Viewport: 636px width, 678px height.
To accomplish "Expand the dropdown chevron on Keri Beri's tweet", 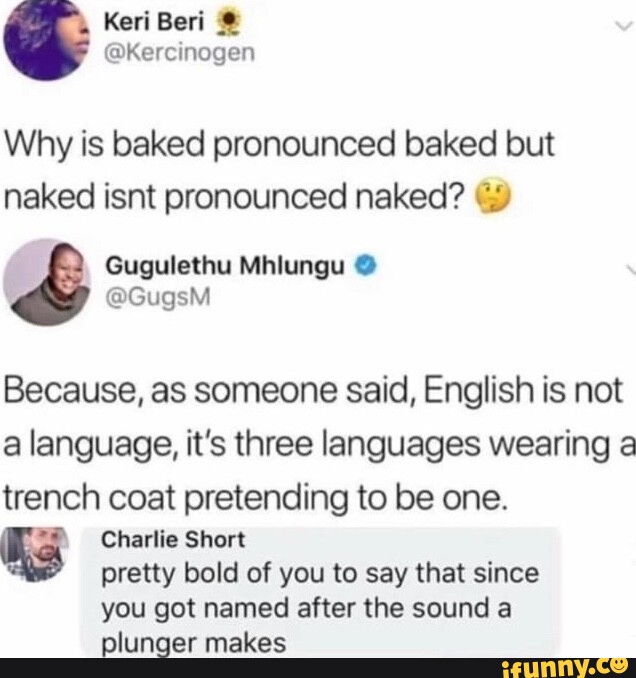I will click(x=623, y=26).
